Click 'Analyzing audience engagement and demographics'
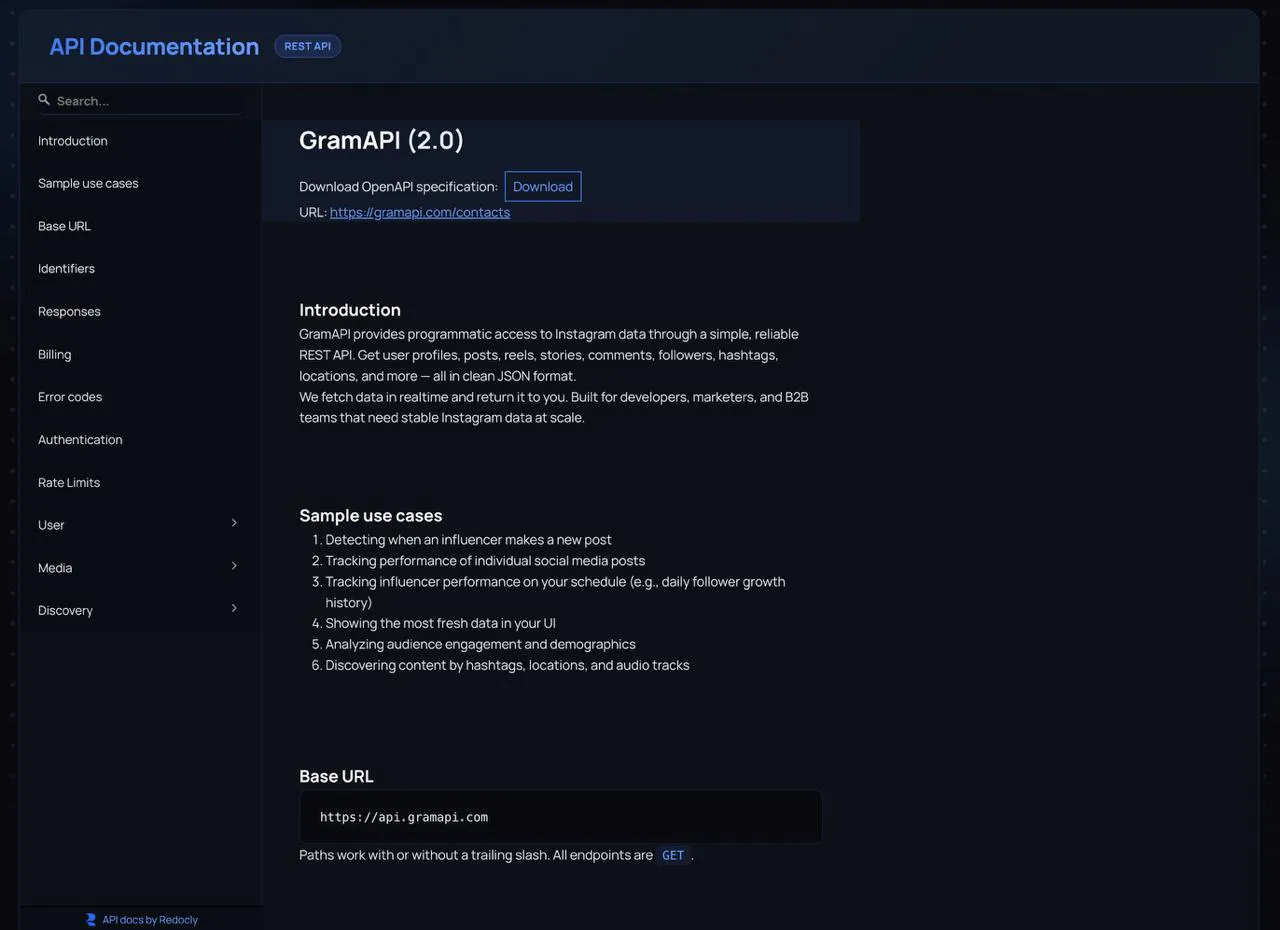This screenshot has width=1280, height=930. [x=481, y=644]
